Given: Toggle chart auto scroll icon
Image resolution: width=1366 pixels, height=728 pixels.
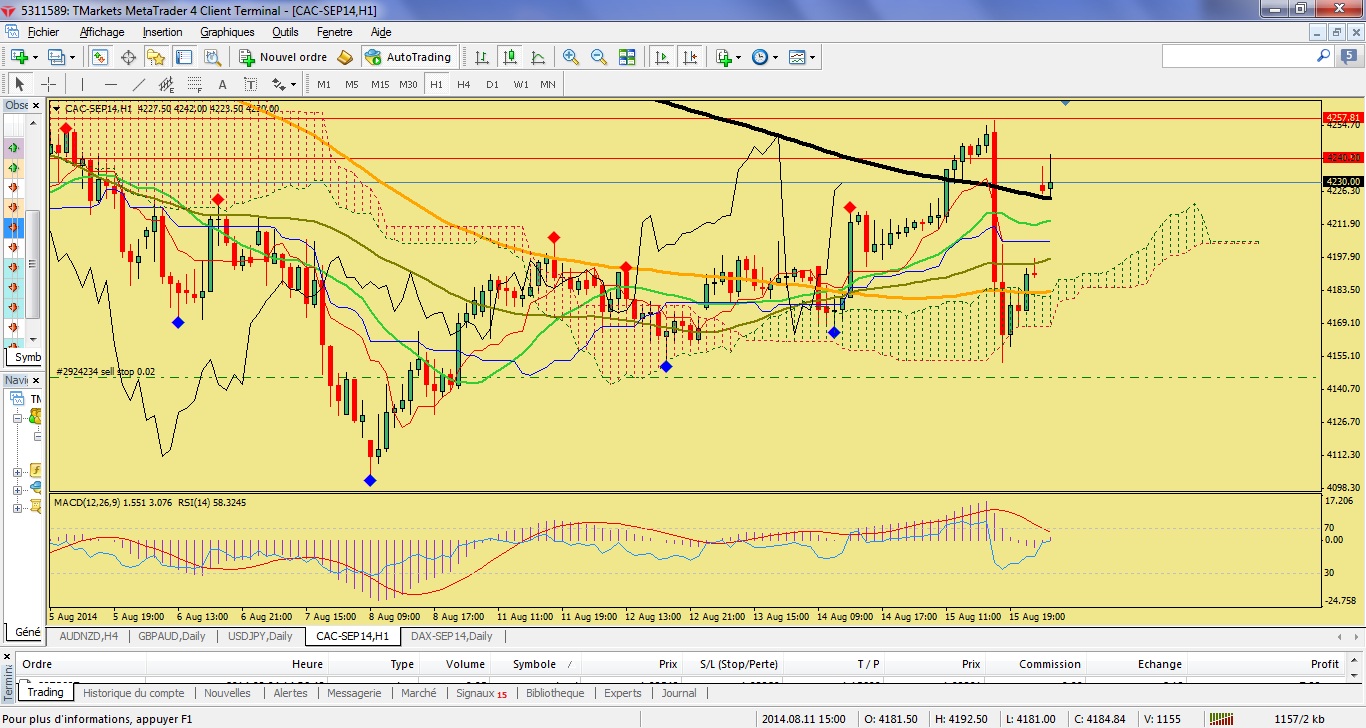Looking at the screenshot, I should pos(661,57).
